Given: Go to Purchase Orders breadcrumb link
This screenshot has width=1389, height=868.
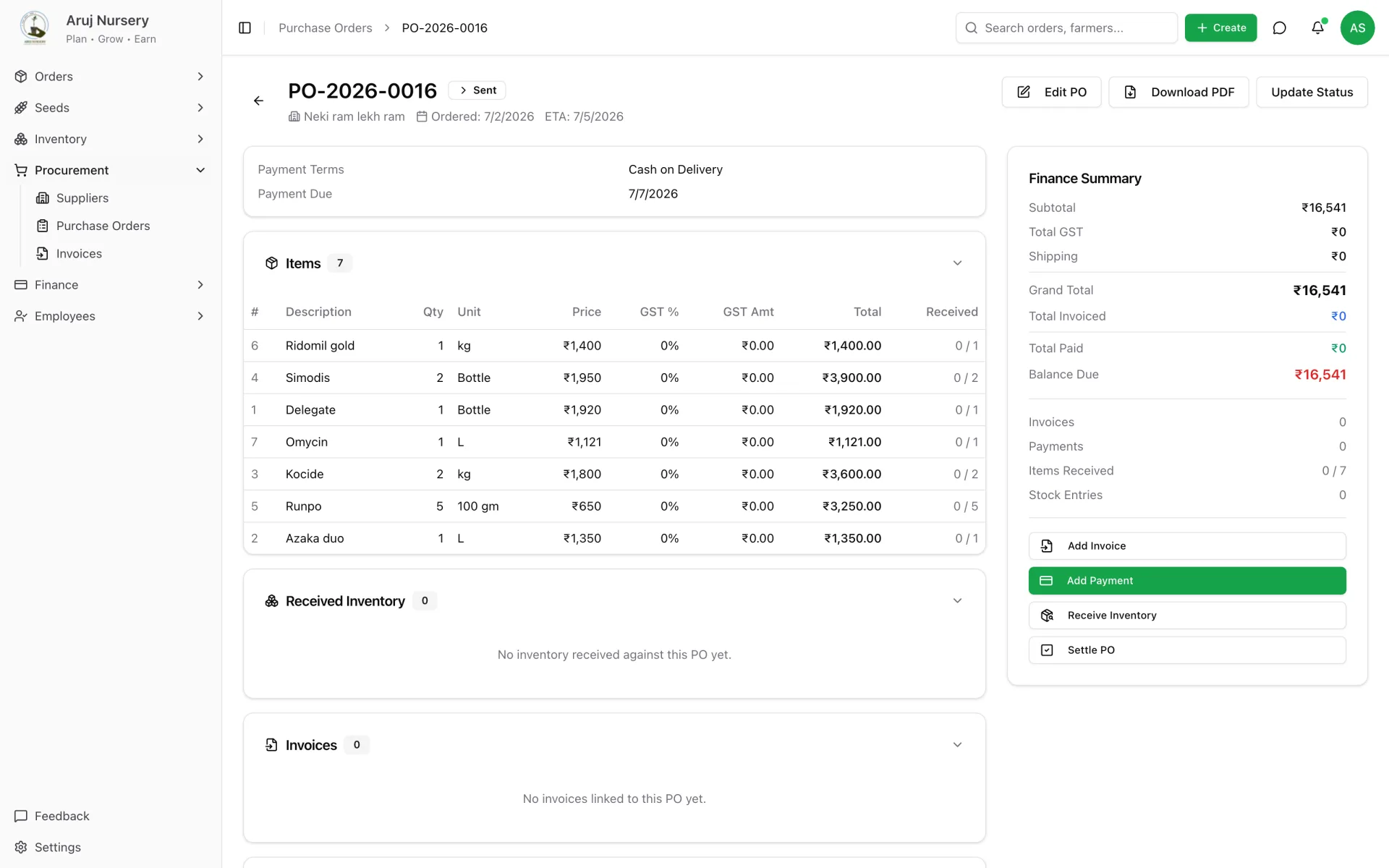Looking at the screenshot, I should [325, 27].
